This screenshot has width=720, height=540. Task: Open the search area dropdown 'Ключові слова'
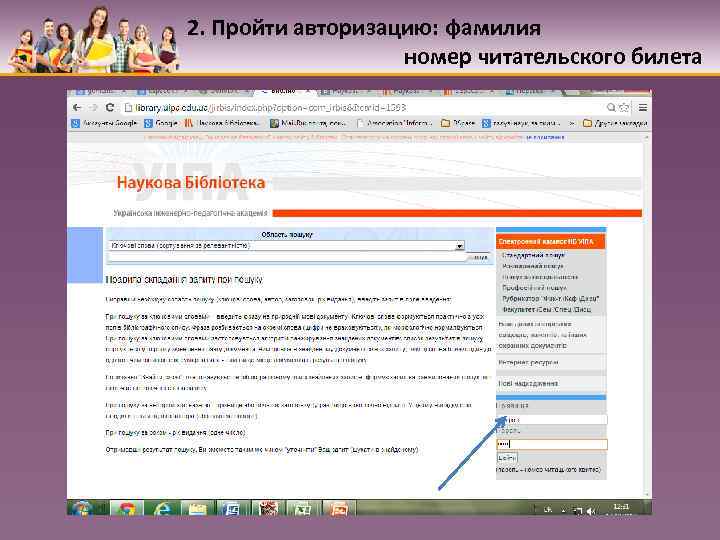[x=287, y=246]
